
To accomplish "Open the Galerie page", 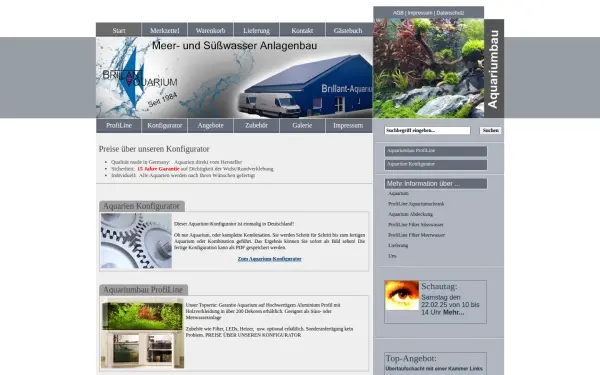I will tap(302, 126).
